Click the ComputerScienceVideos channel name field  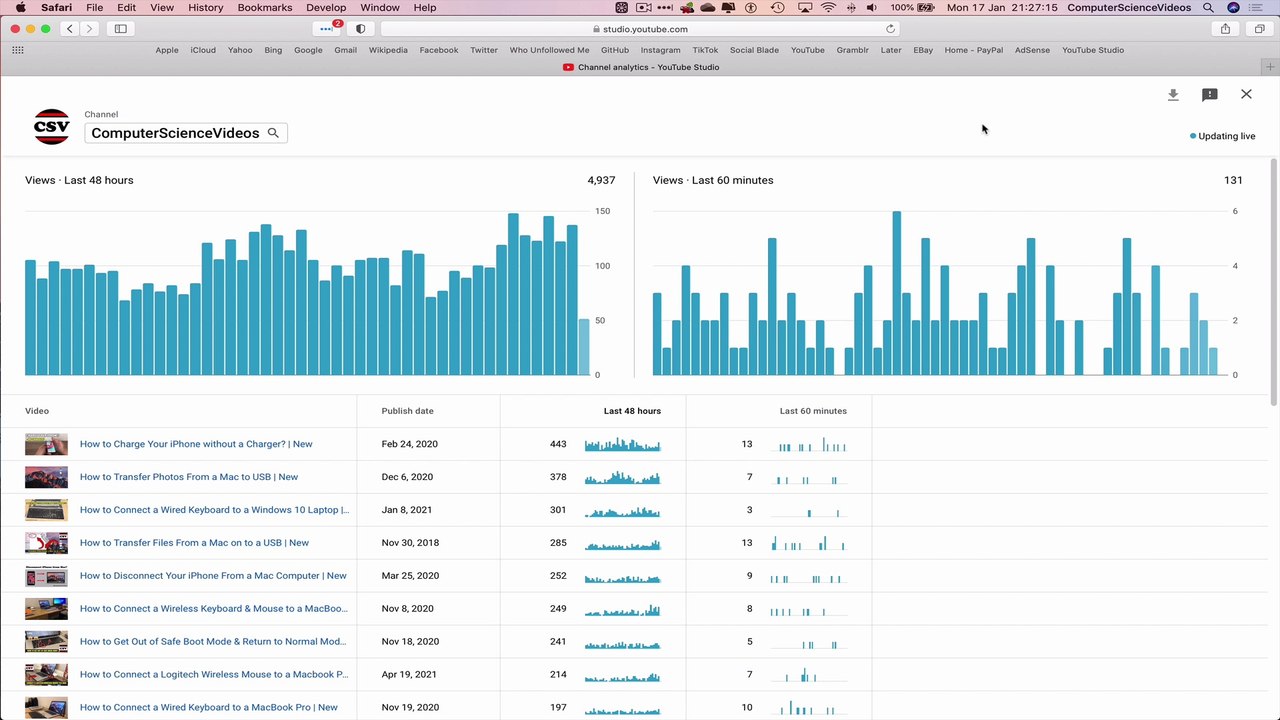pyautogui.click(x=186, y=133)
